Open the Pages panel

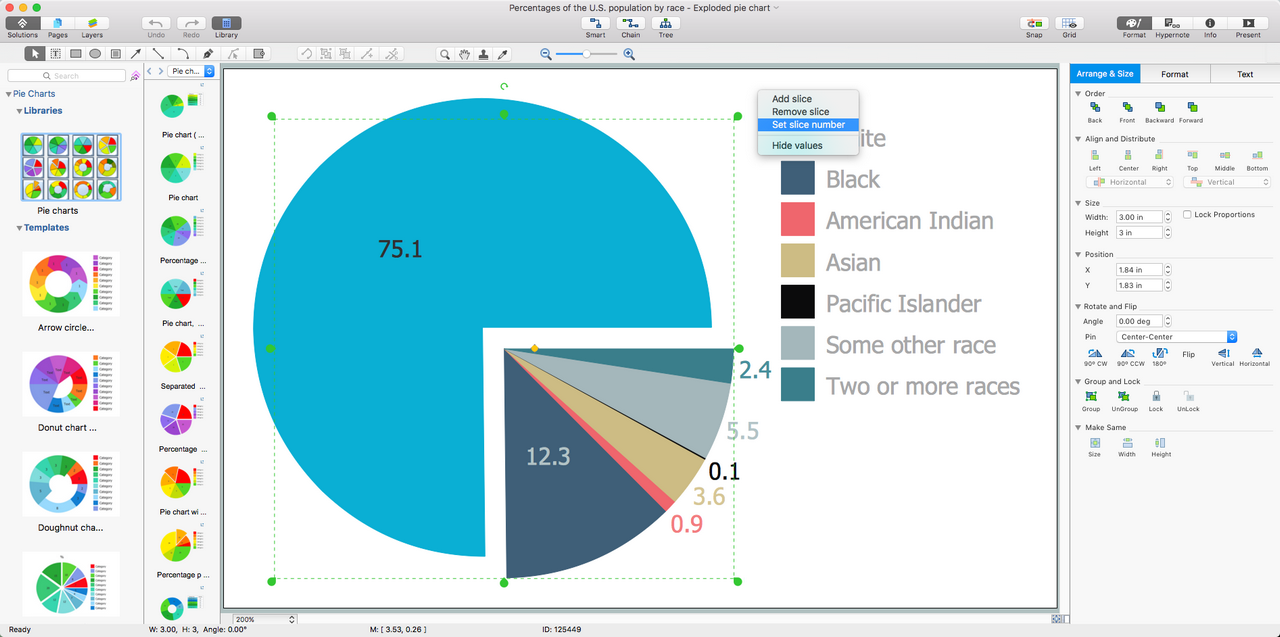[58, 23]
